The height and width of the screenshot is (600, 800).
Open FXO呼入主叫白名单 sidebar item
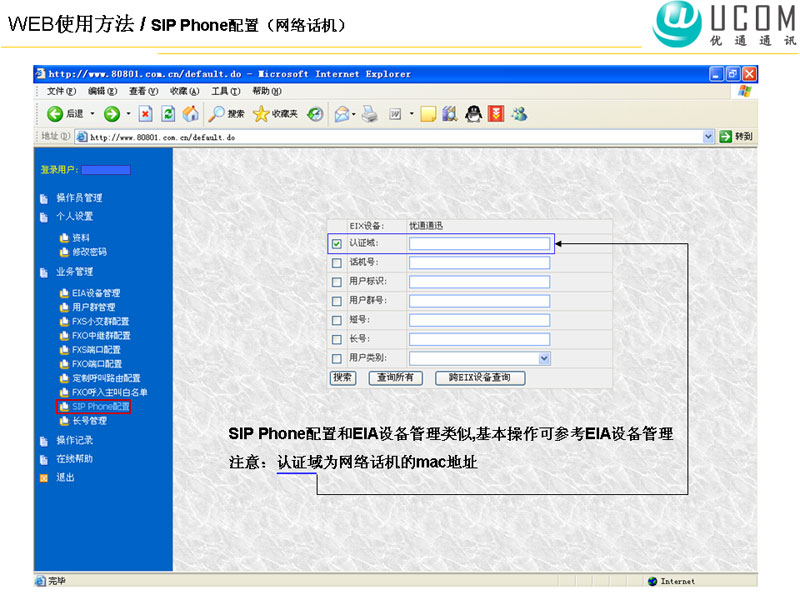[x=110, y=393]
